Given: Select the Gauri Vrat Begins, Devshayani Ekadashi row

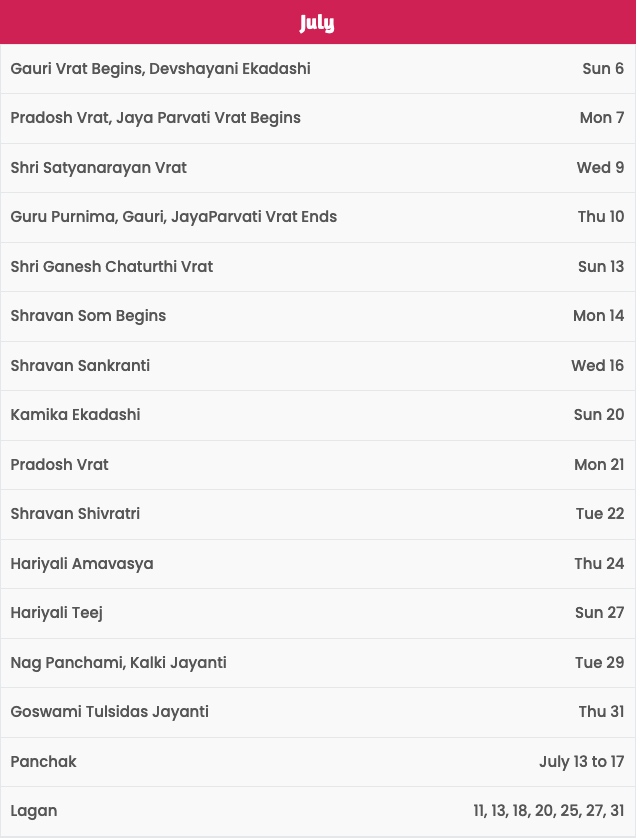Looking at the screenshot, I should coord(317,69).
